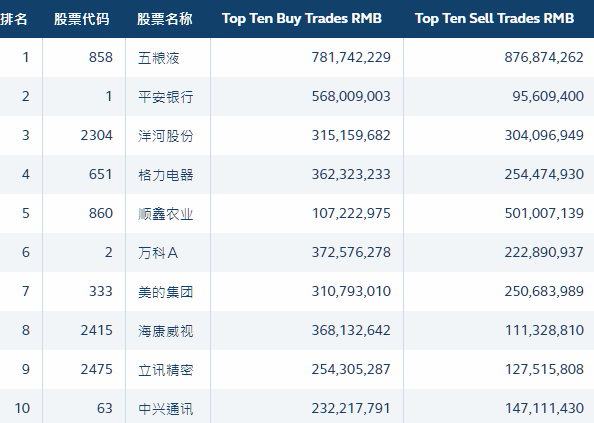Select stock name 平安银行

166,97
